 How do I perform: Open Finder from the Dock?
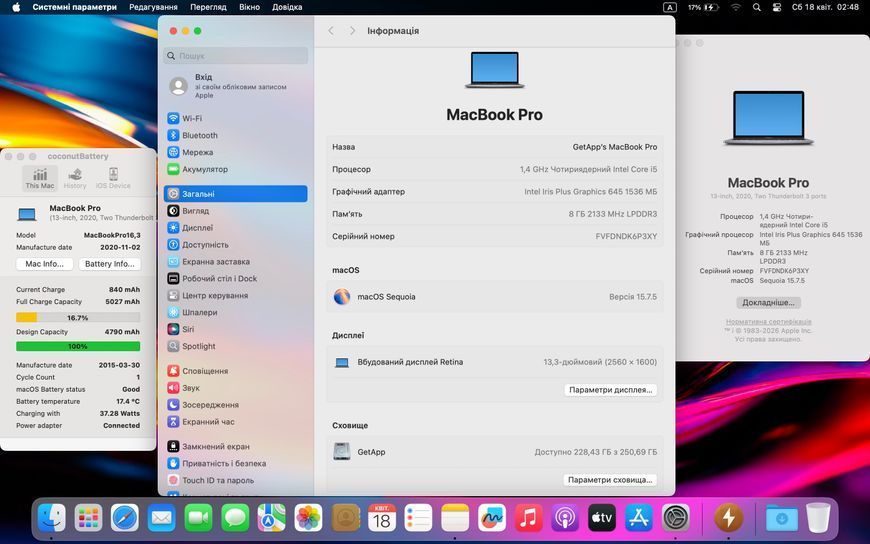pos(52,518)
